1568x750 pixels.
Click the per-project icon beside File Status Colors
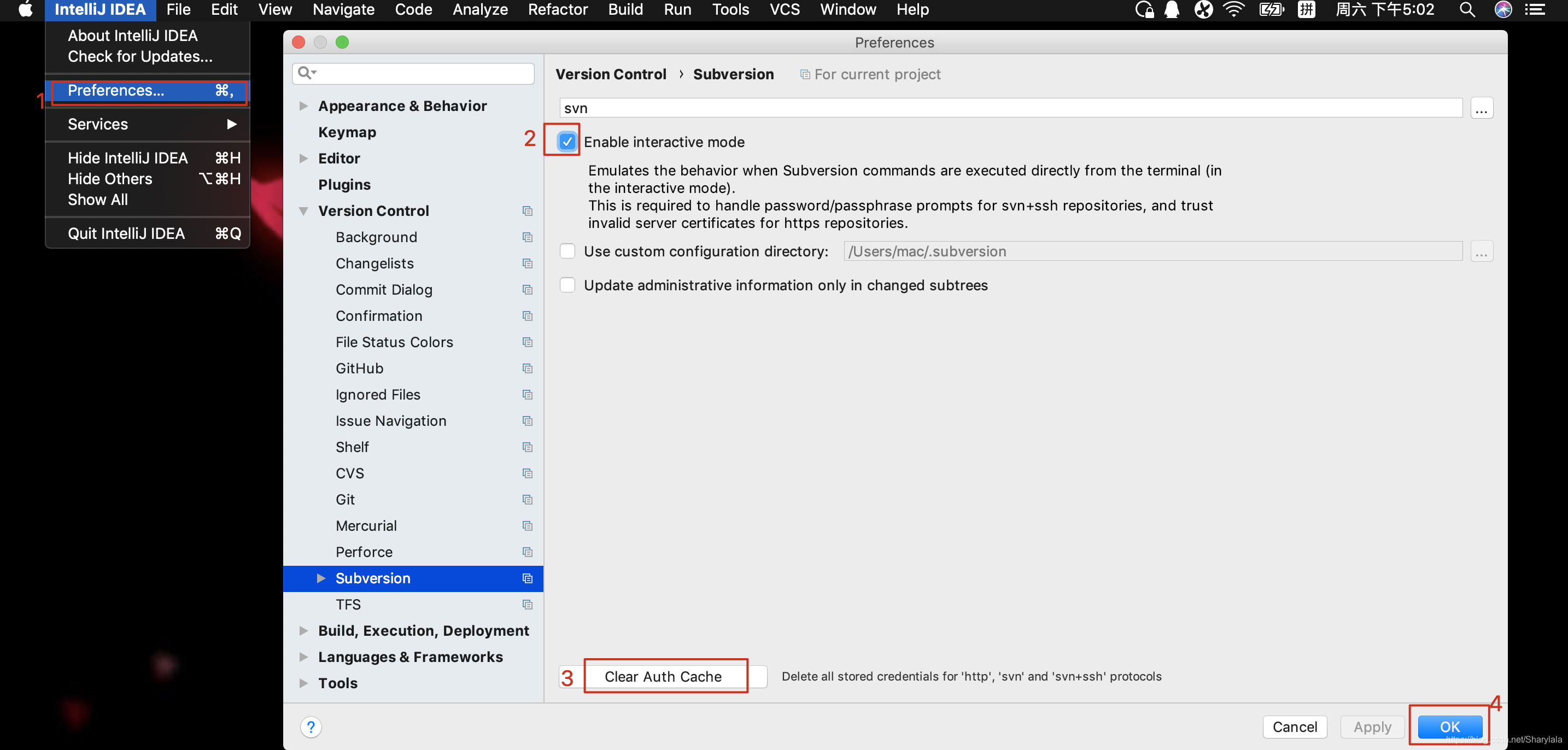pyautogui.click(x=527, y=342)
